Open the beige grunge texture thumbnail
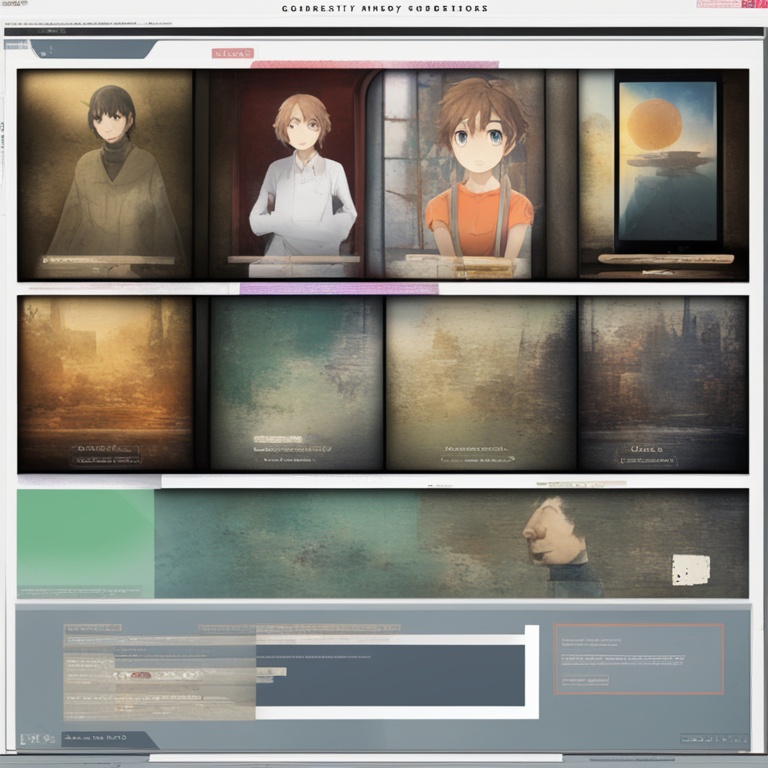The width and height of the screenshot is (768, 768). coord(481,382)
